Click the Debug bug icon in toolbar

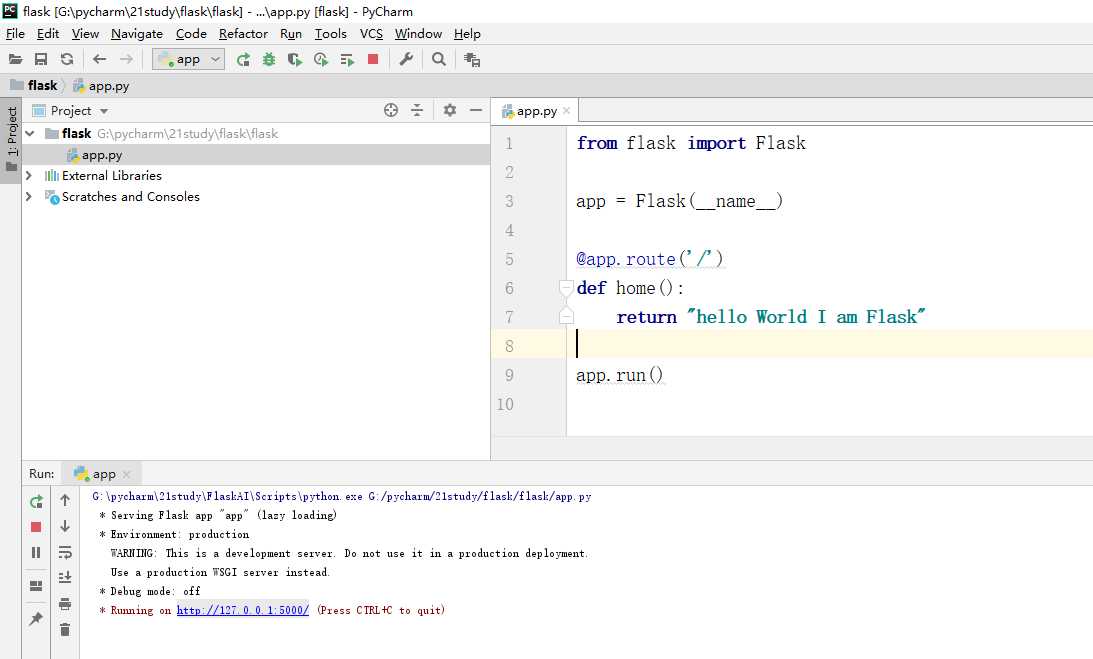pyautogui.click(x=269, y=59)
